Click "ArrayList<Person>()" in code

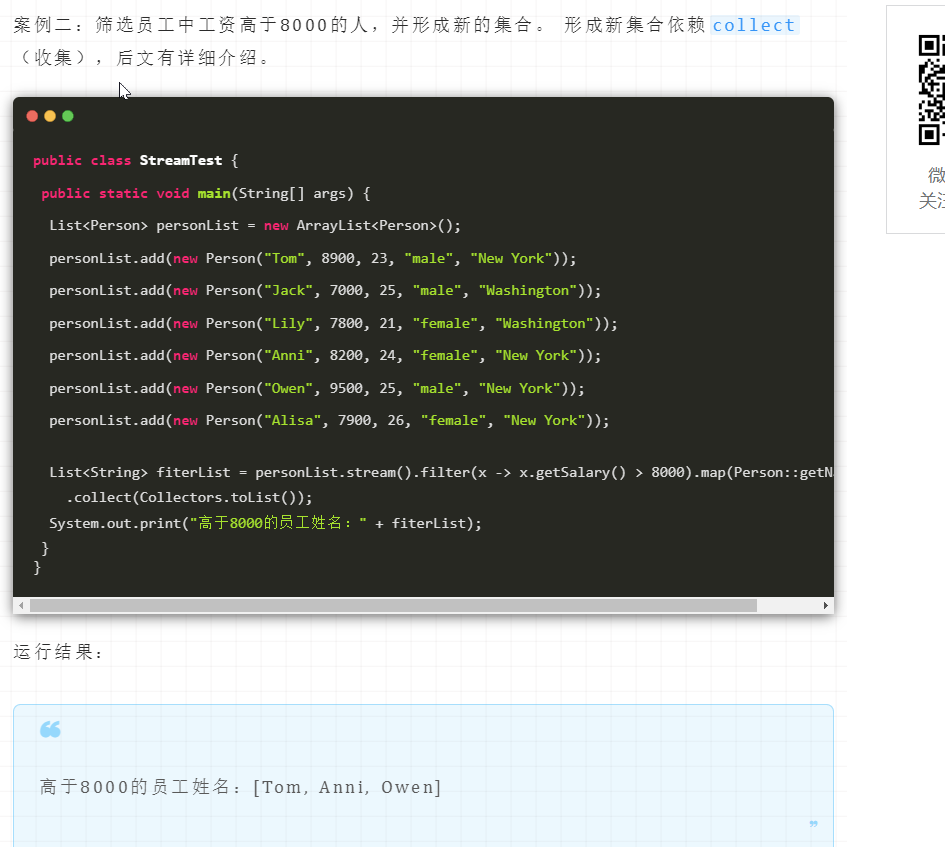click(374, 226)
